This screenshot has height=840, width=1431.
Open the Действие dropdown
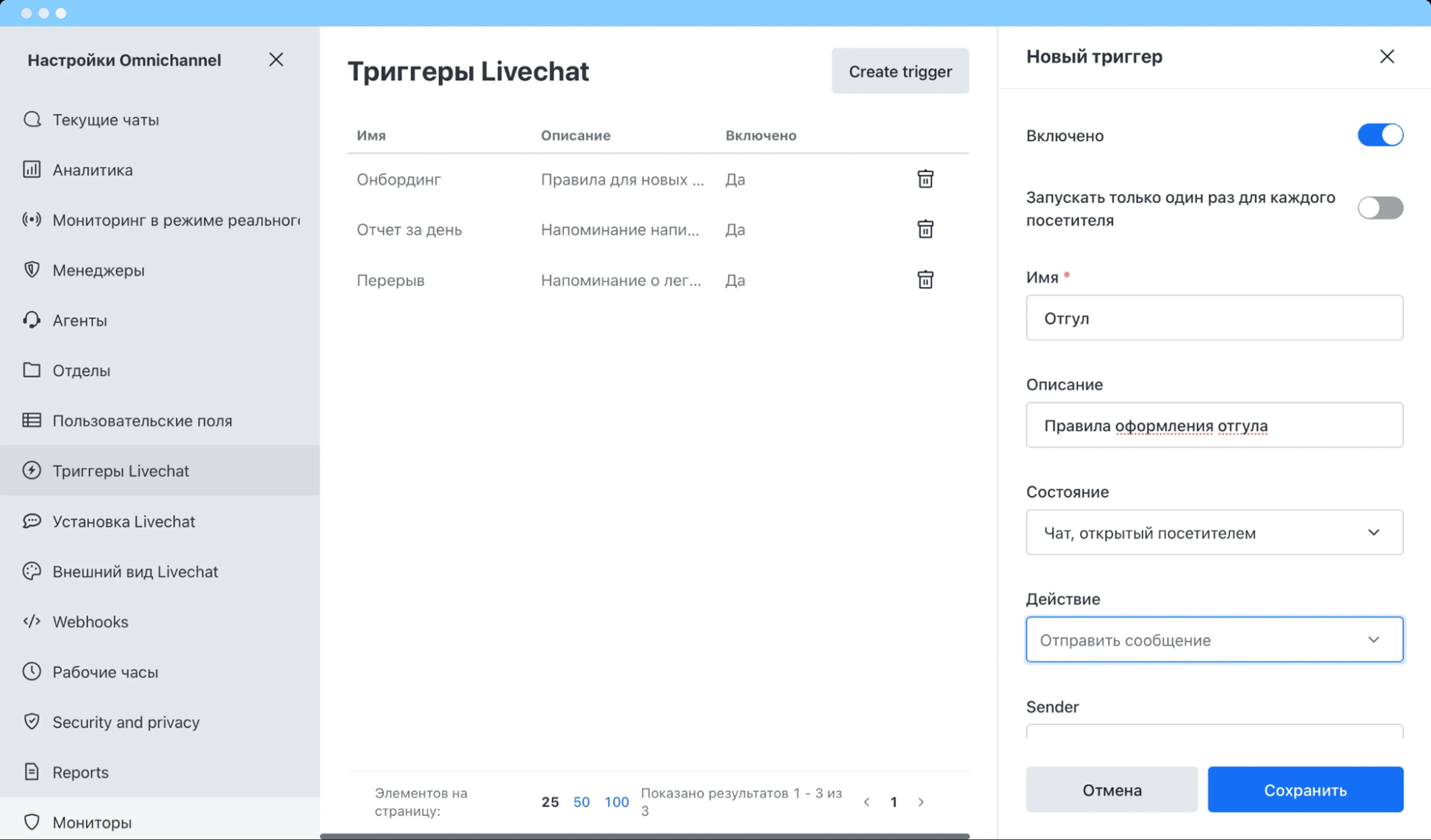(x=1214, y=640)
